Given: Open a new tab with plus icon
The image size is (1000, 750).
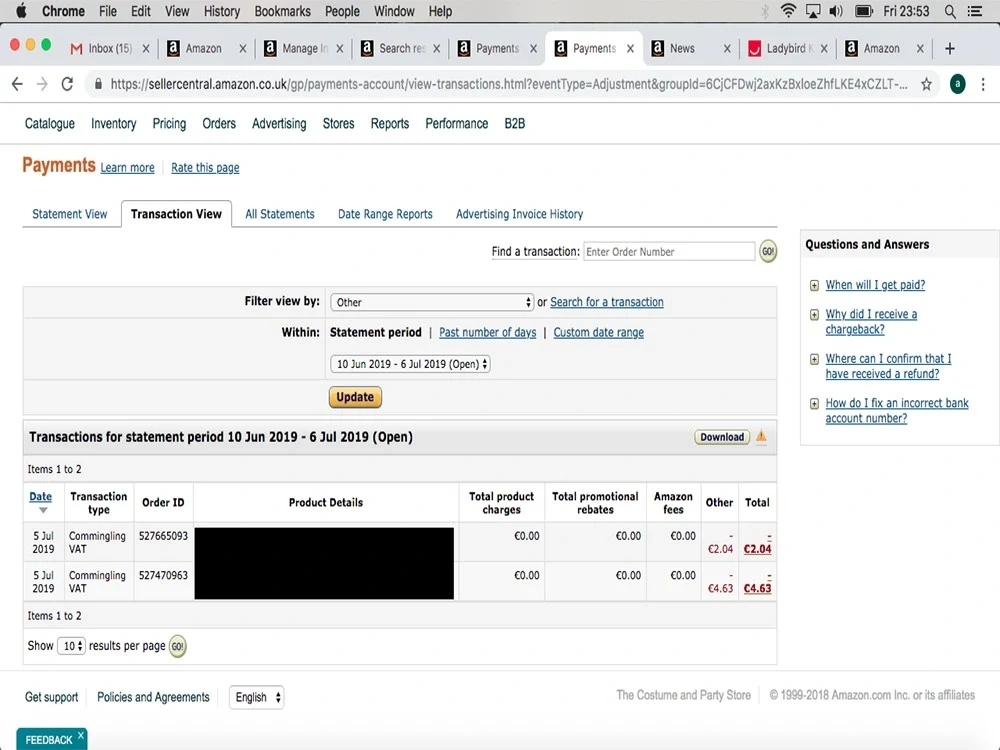Looking at the screenshot, I should point(950,48).
